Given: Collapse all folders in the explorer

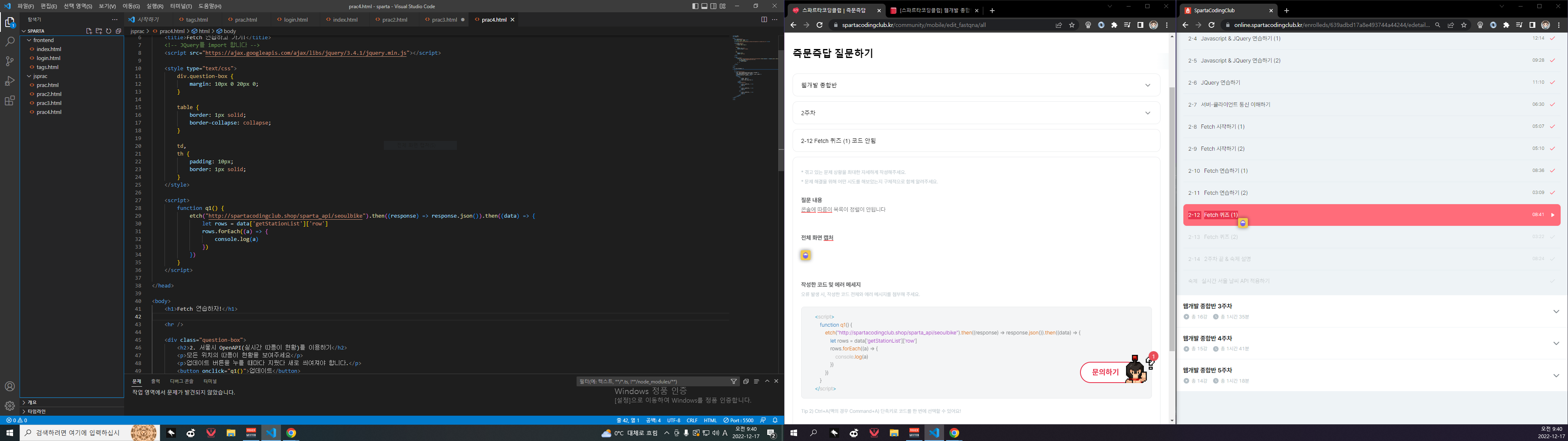Looking at the screenshot, I should pos(118,31).
